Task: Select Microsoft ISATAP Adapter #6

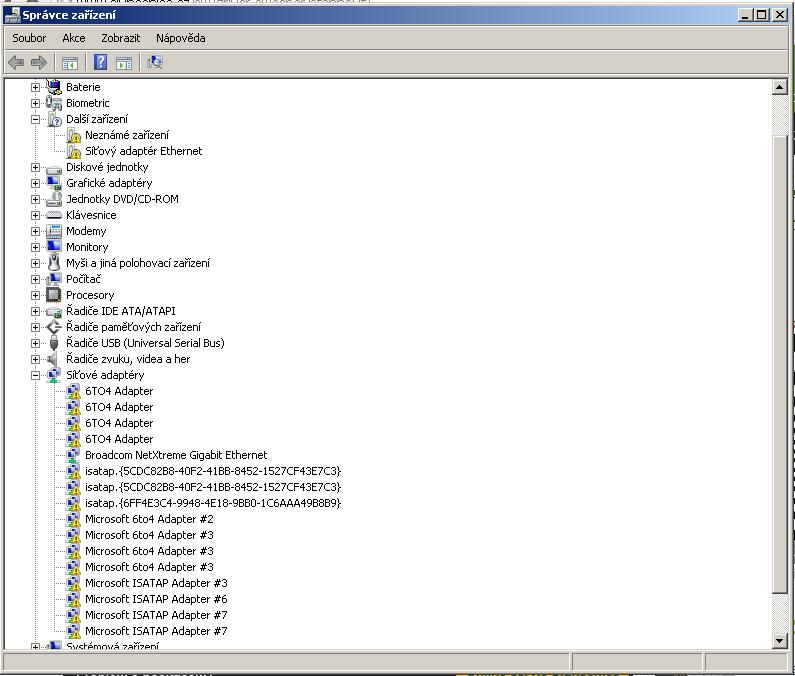Action: 155,599
